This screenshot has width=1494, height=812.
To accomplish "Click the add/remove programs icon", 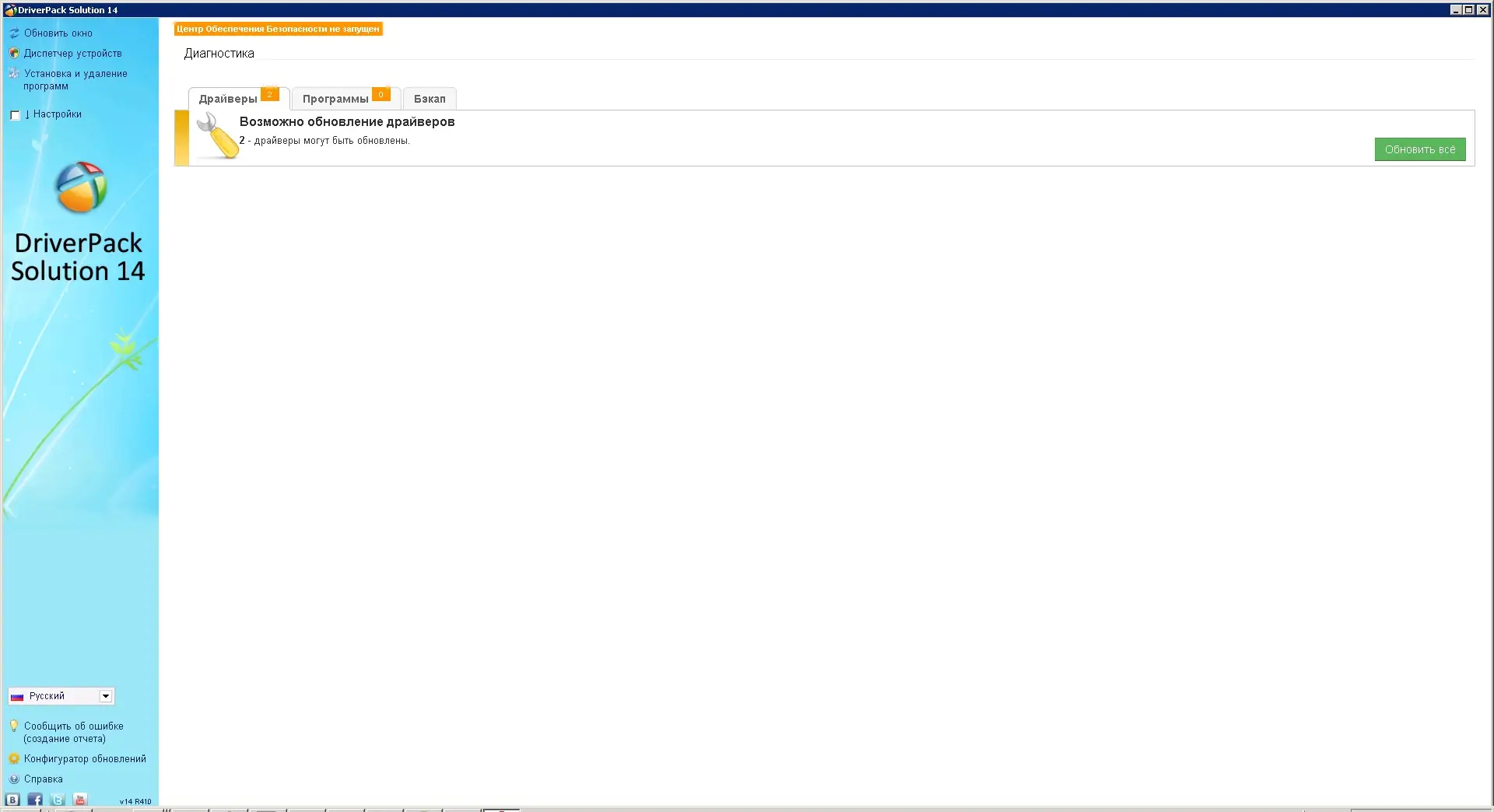I will (14, 74).
